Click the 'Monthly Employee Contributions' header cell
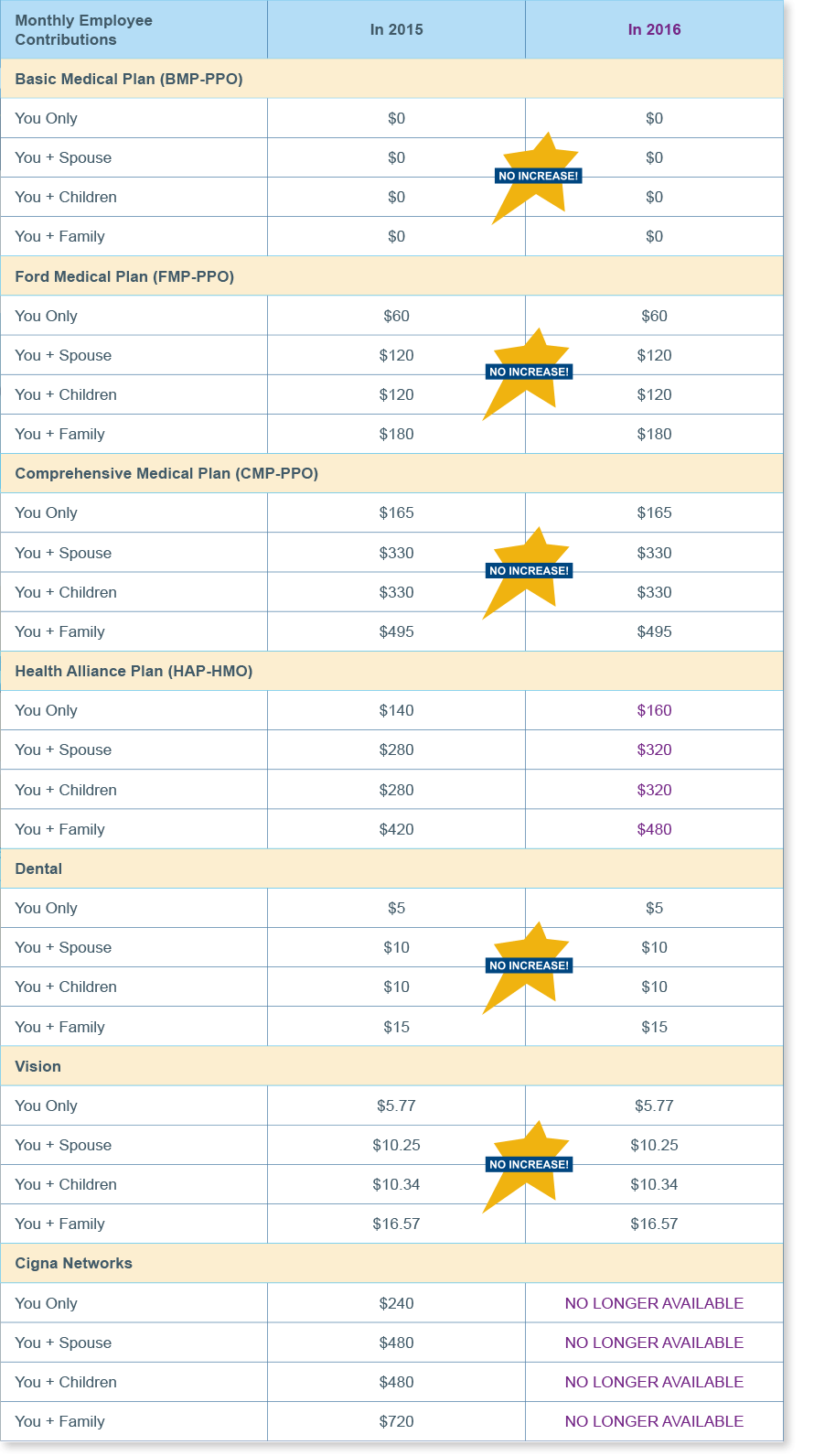Viewport: 814px width, 1456px height. pos(134,29)
